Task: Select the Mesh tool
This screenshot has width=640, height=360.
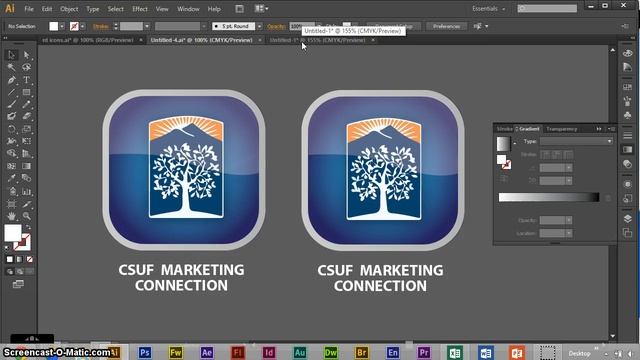Action: click(11, 166)
